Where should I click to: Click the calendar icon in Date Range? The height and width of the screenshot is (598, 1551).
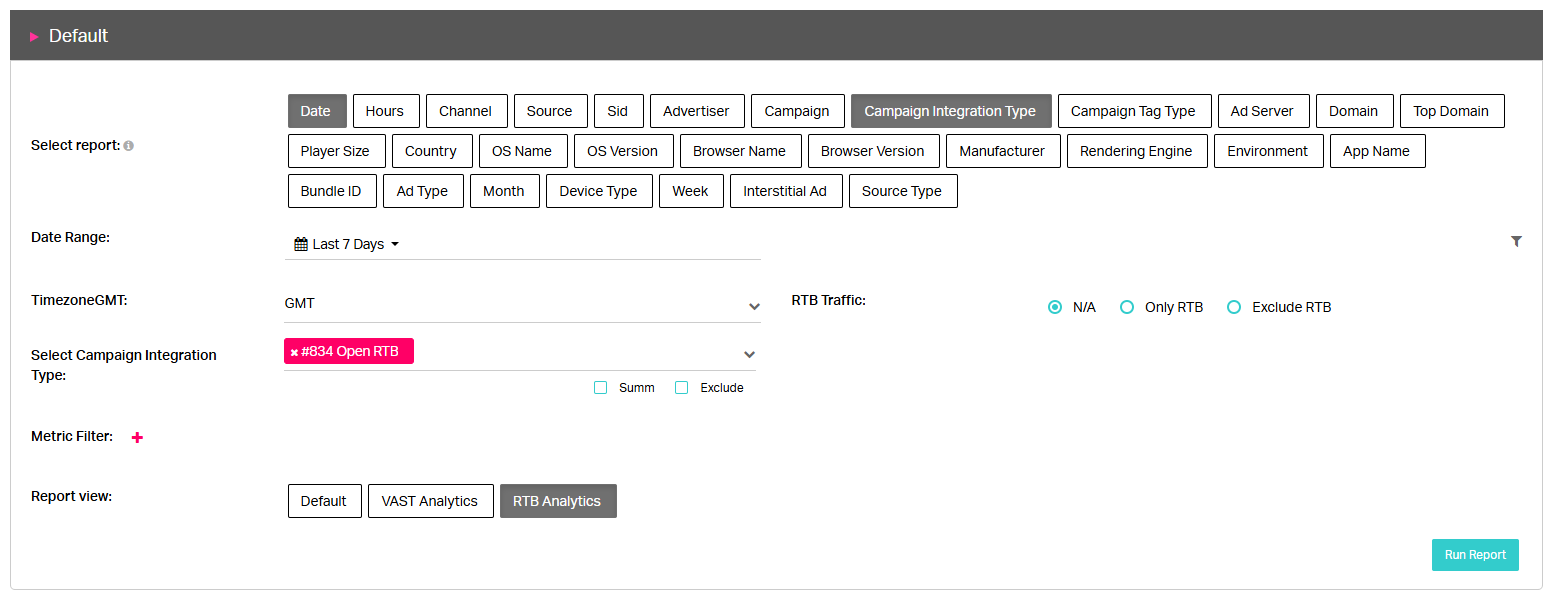300,244
